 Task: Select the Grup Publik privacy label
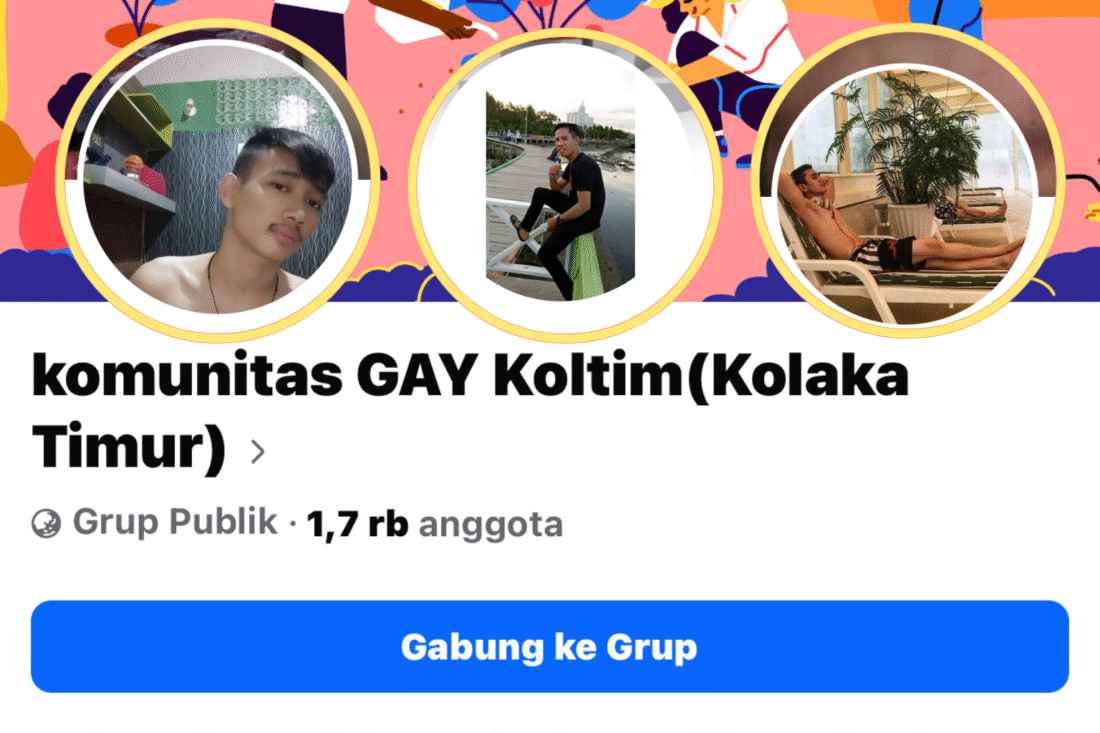coord(175,522)
